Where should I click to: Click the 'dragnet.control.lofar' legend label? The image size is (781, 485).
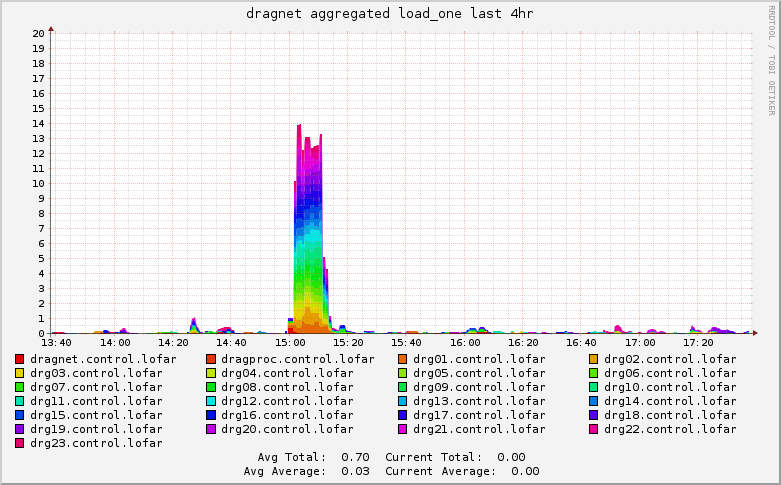103,359
